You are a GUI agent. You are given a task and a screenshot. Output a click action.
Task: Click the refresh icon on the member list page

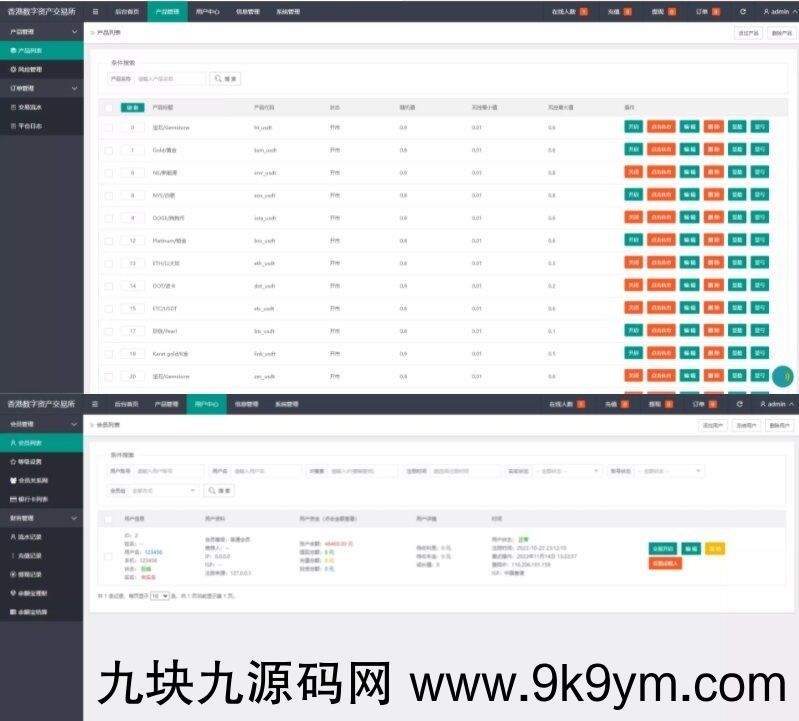pos(739,404)
